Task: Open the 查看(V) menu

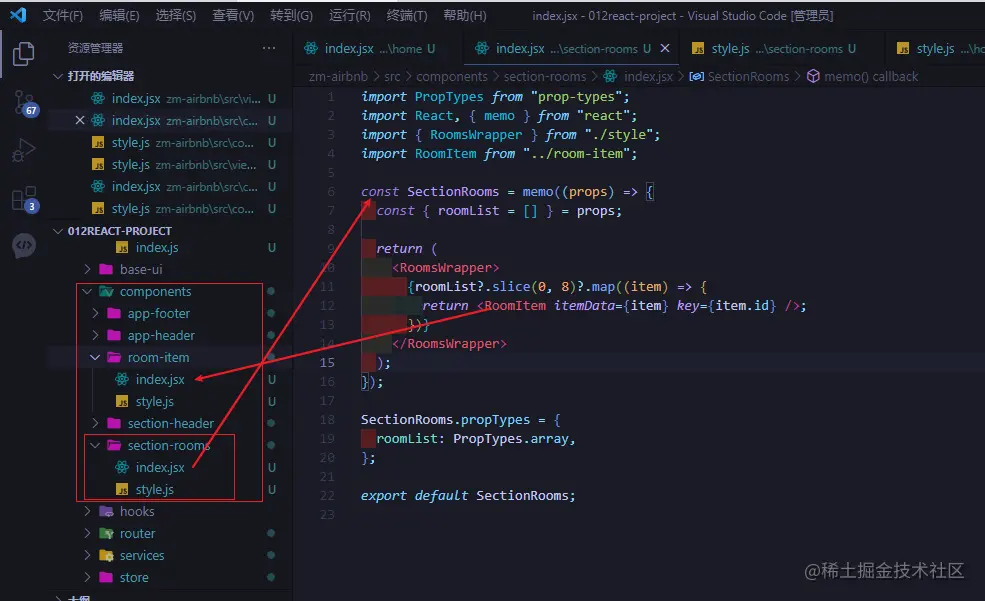Action: coord(232,15)
